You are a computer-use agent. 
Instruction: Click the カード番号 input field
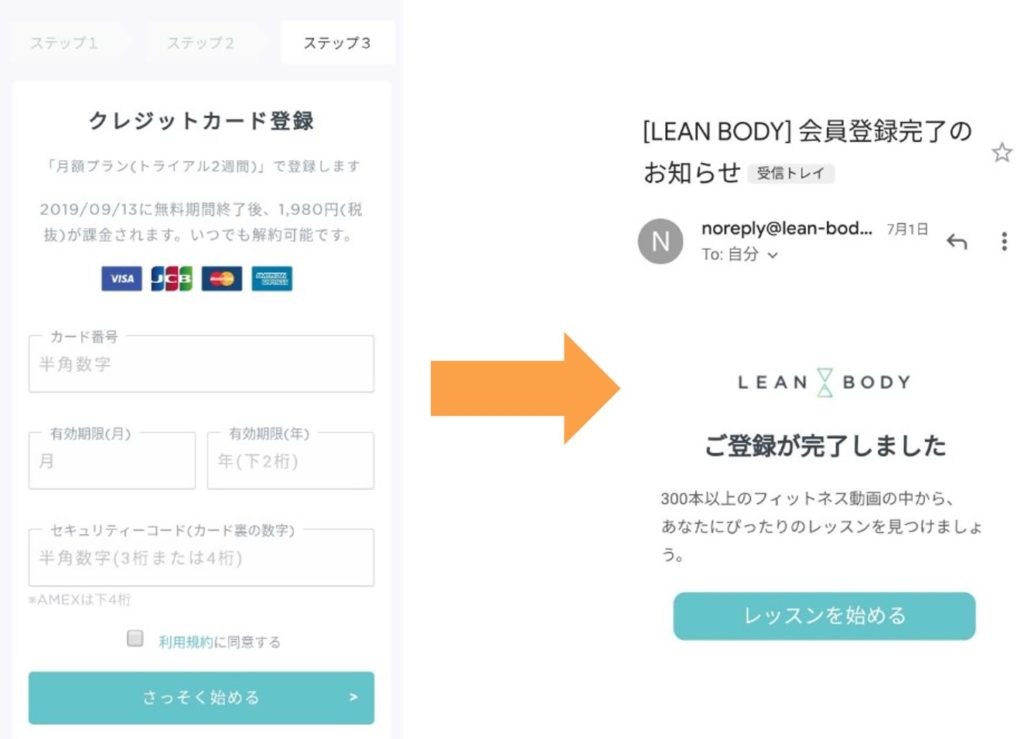click(x=201, y=364)
